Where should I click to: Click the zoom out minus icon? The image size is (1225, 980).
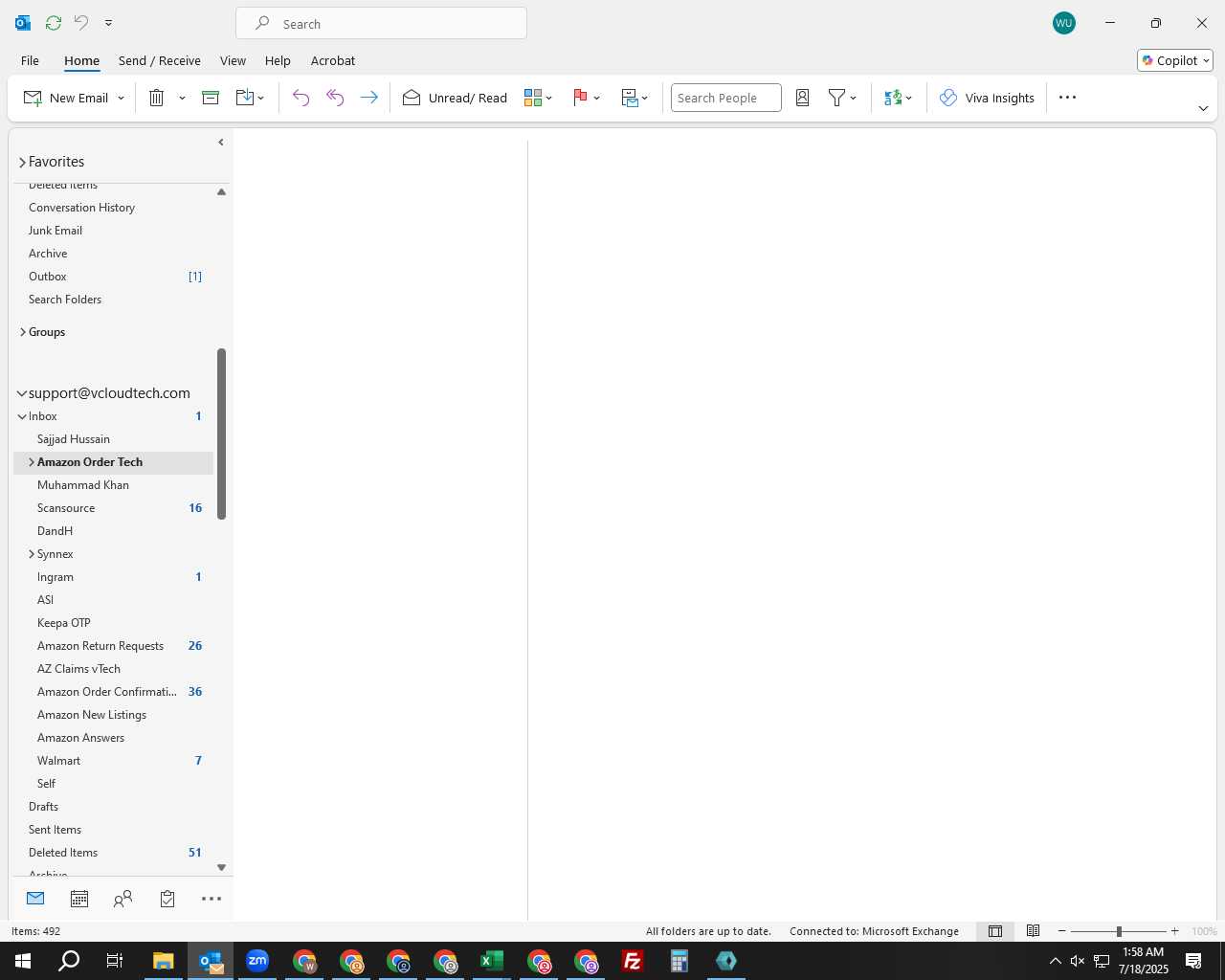[1062, 931]
